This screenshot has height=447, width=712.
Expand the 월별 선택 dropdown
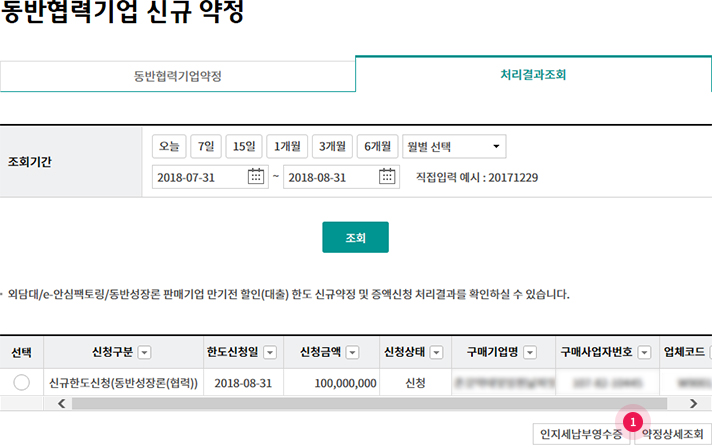point(454,146)
